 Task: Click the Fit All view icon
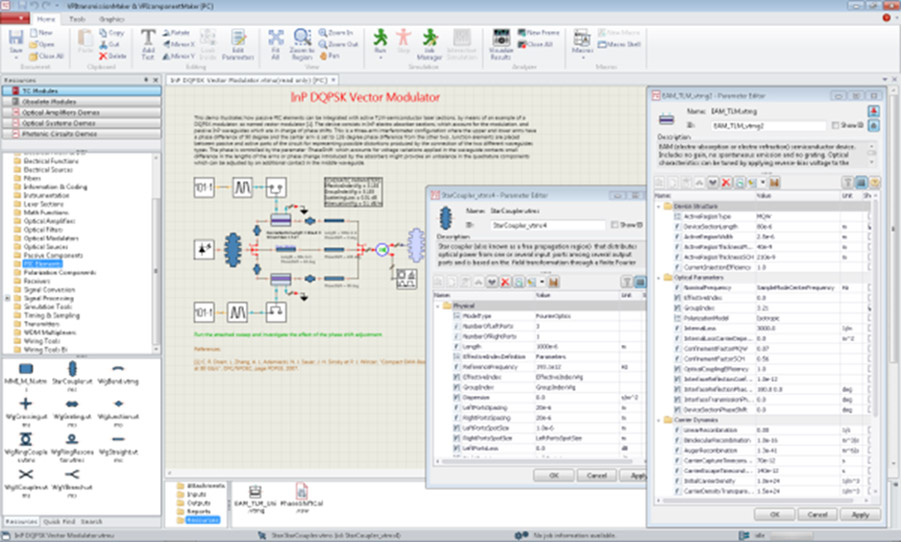click(x=275, y=42)
